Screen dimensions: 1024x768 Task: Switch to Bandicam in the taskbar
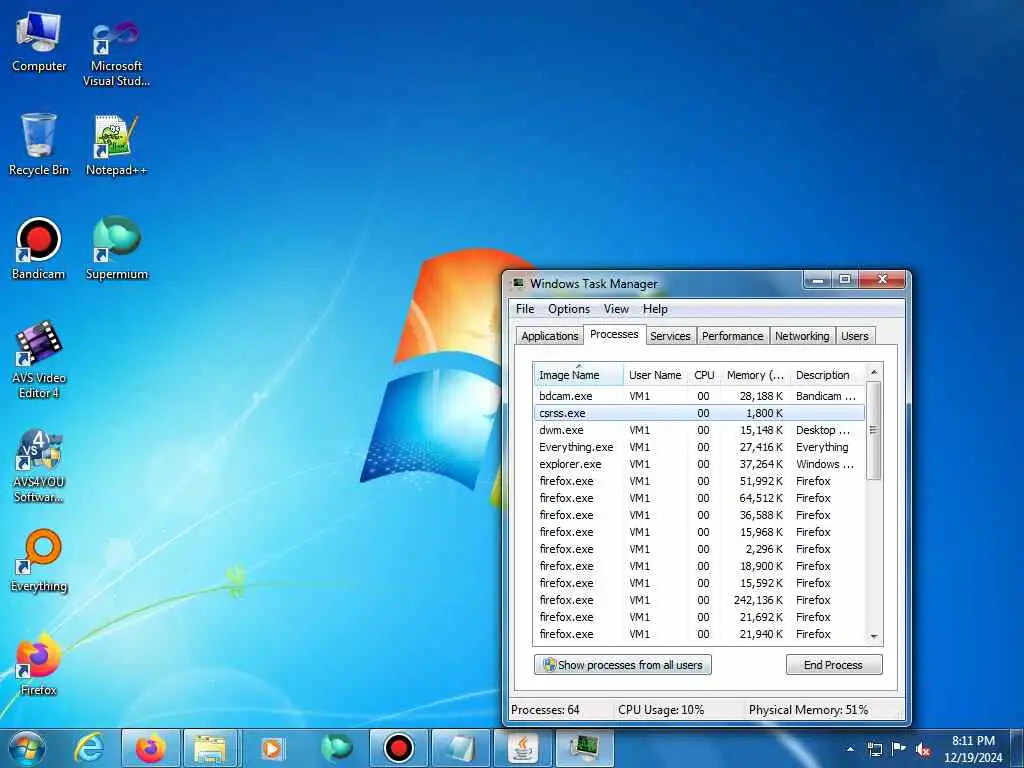coord(398,748)
